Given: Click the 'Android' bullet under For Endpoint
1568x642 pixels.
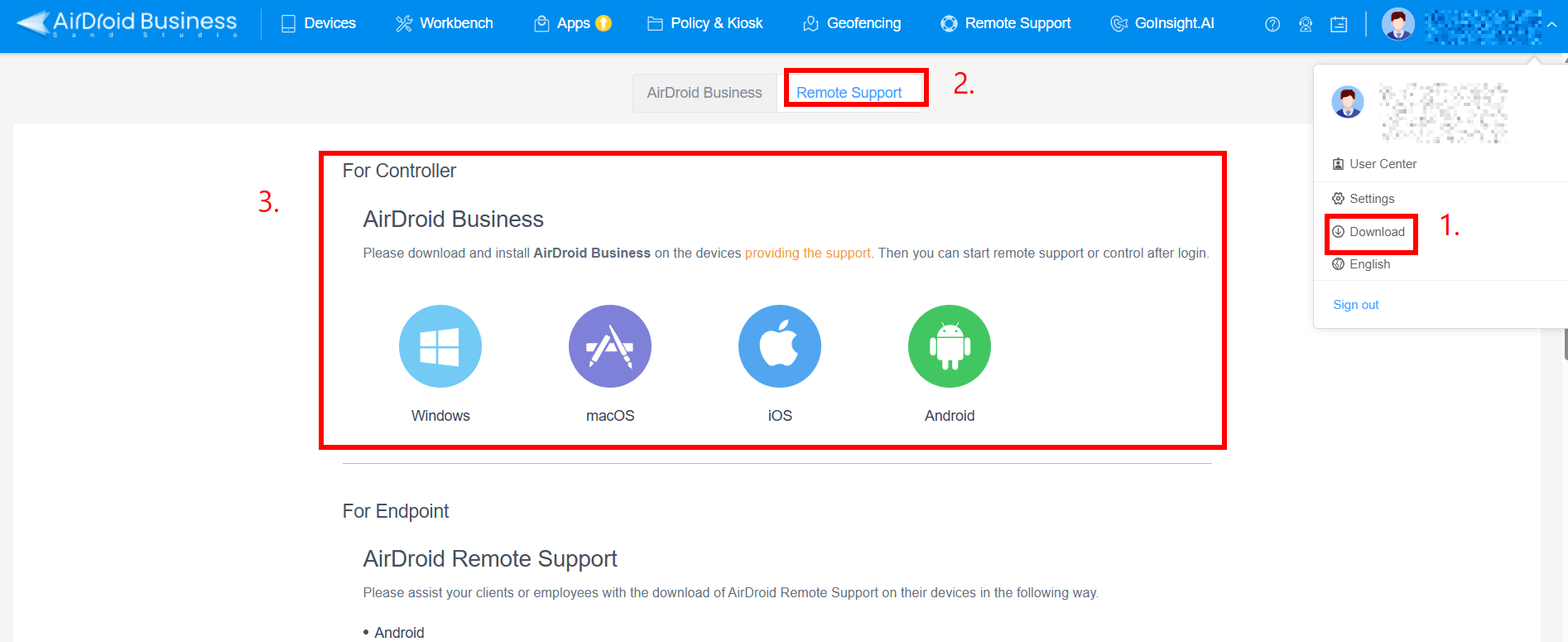Looking at the screenshot, I should 399,633.
